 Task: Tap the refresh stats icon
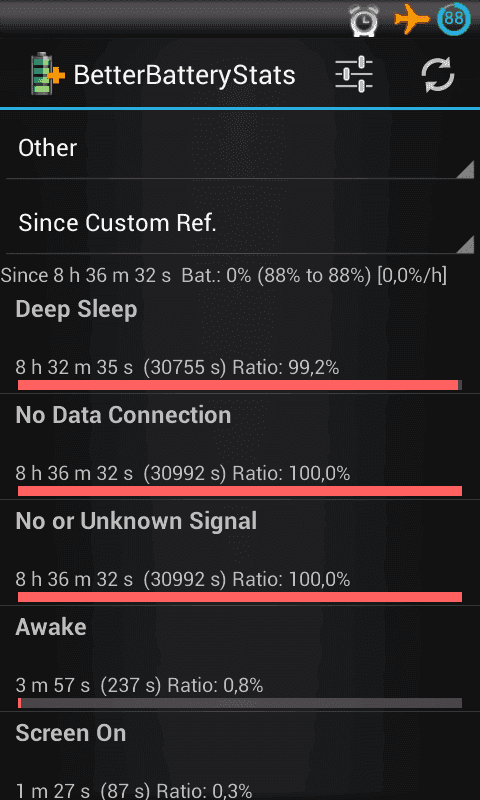(x=438, y=75)
